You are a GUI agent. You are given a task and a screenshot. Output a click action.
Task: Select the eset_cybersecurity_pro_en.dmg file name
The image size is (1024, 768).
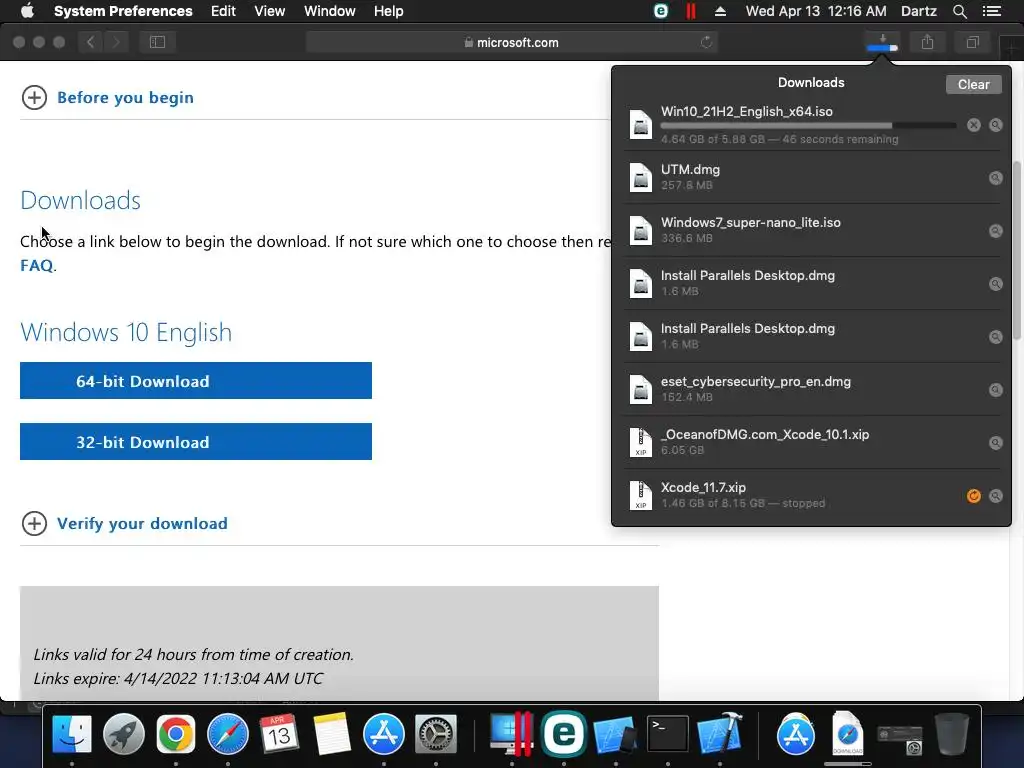point(756,382)
